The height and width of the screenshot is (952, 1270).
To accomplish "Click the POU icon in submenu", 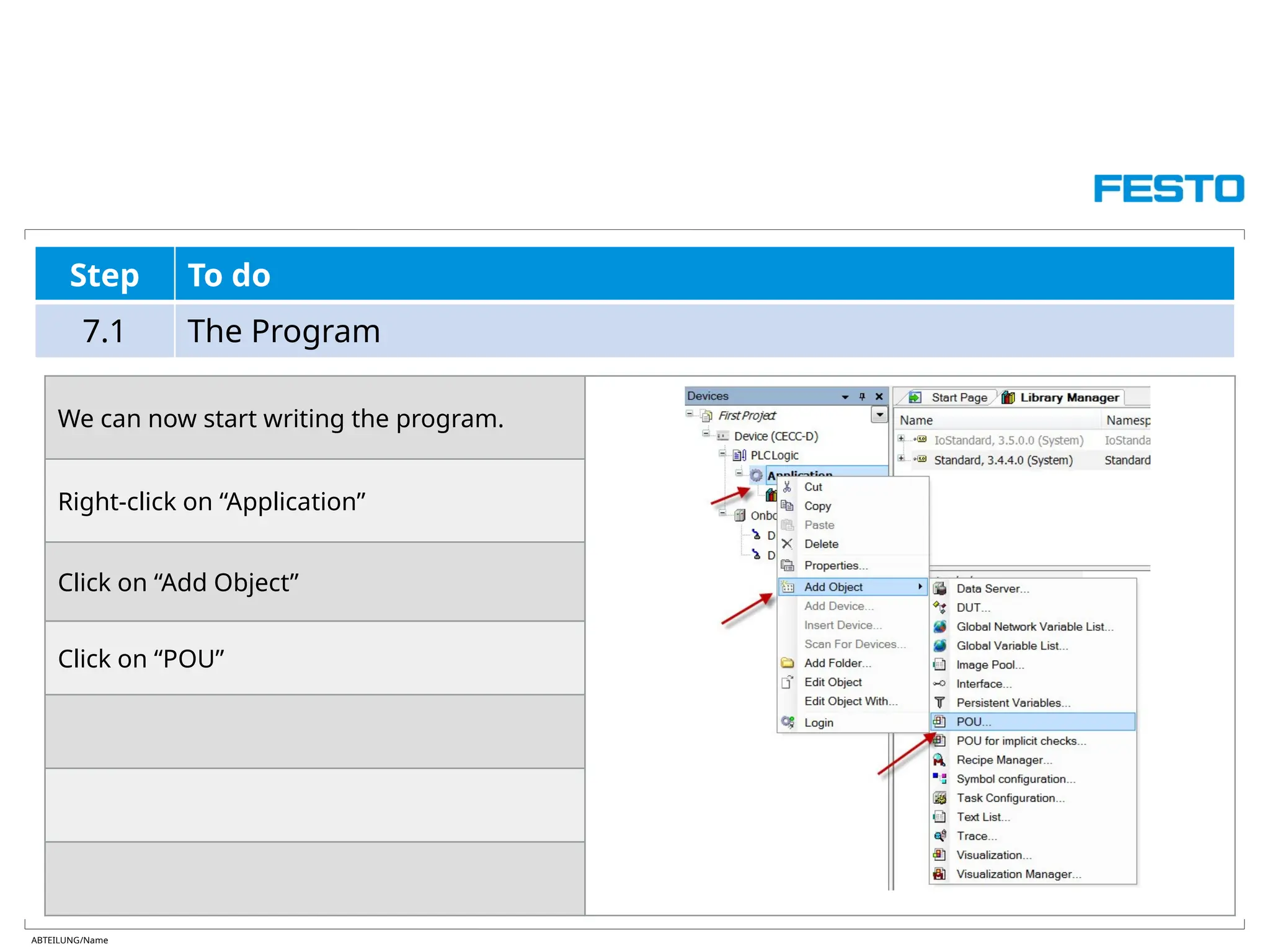I will 939,721.
